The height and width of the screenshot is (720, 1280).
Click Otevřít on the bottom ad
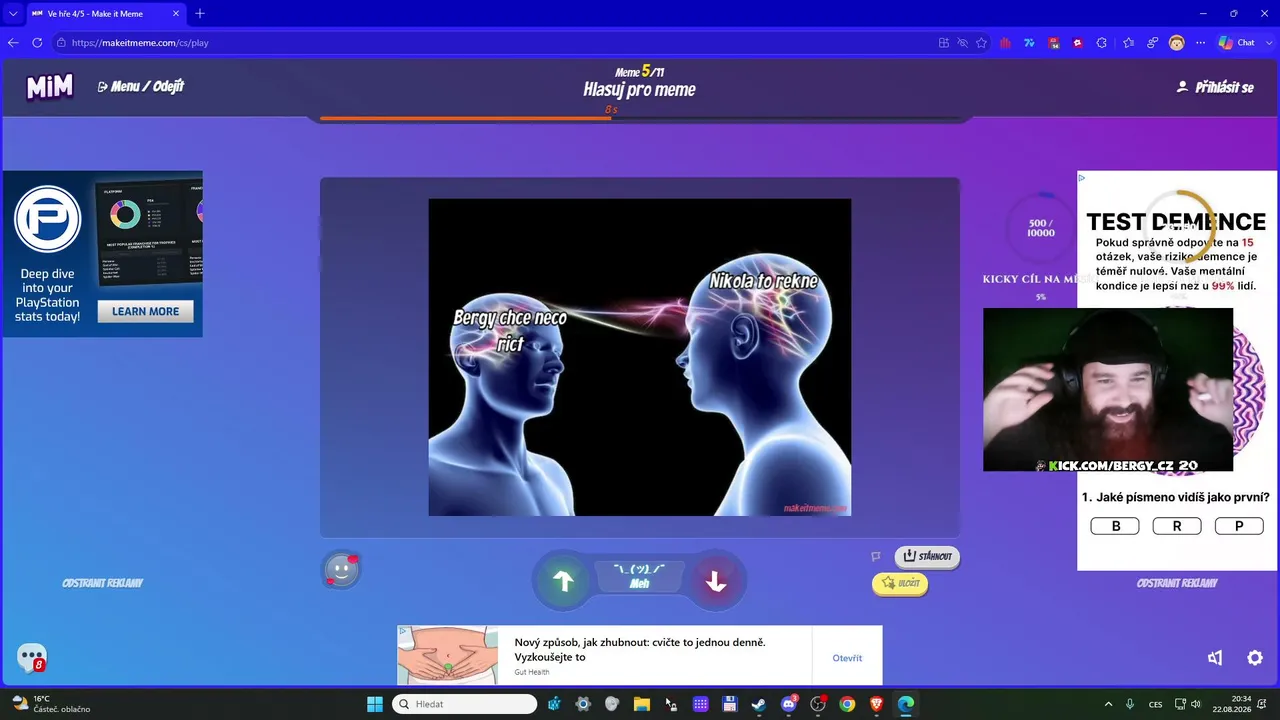(x=847, y=658)
